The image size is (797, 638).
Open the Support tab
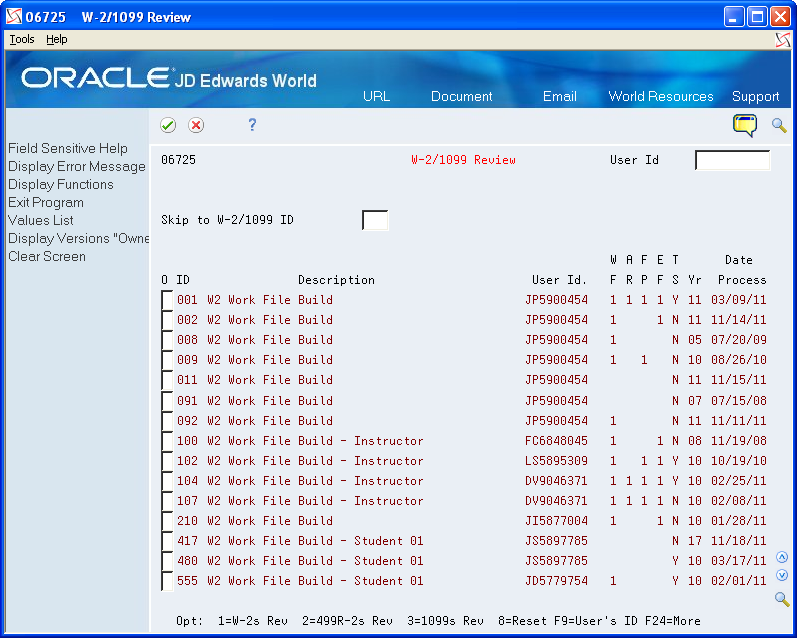point(755,97)
